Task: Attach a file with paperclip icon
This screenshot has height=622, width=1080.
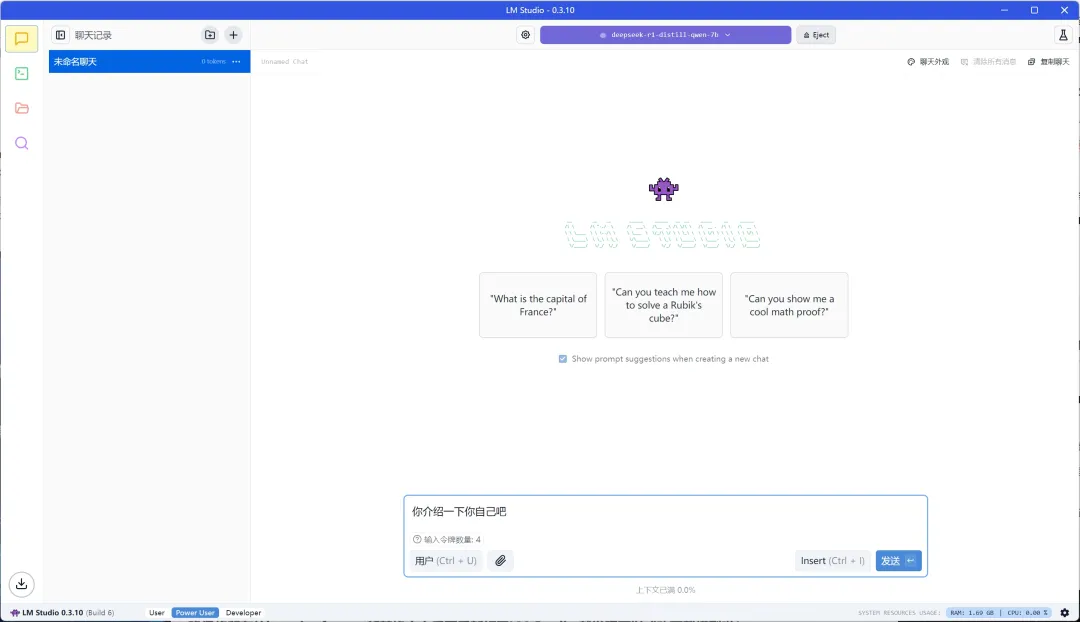Action: (x=501, y=561)
